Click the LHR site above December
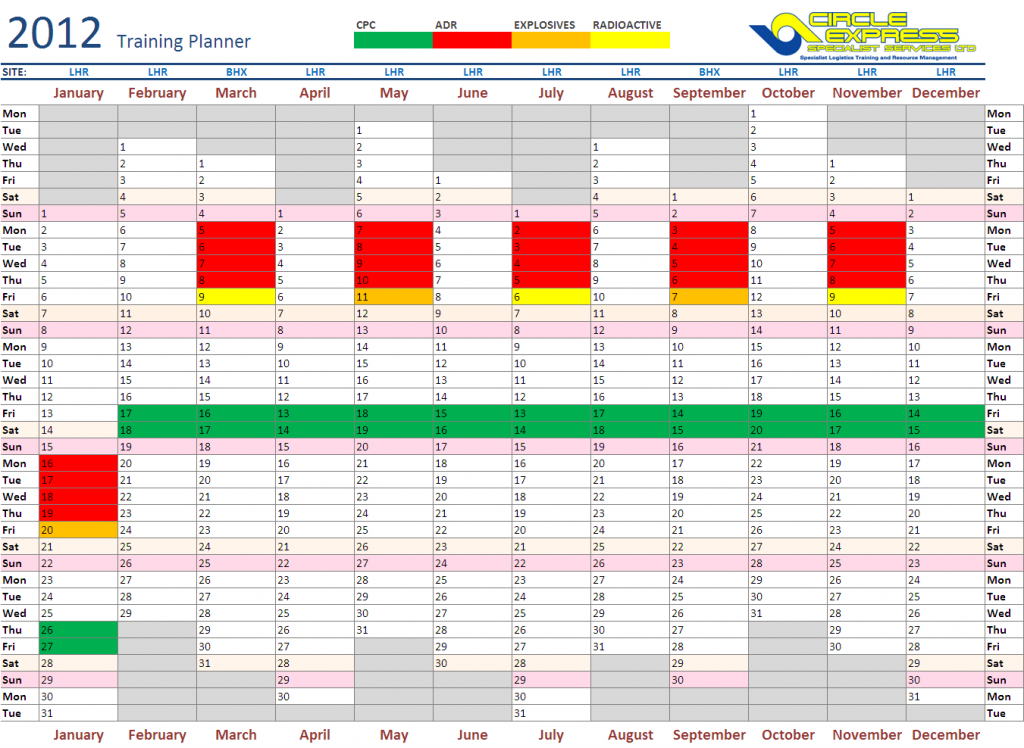The image size is (1024, 748). 946,72
